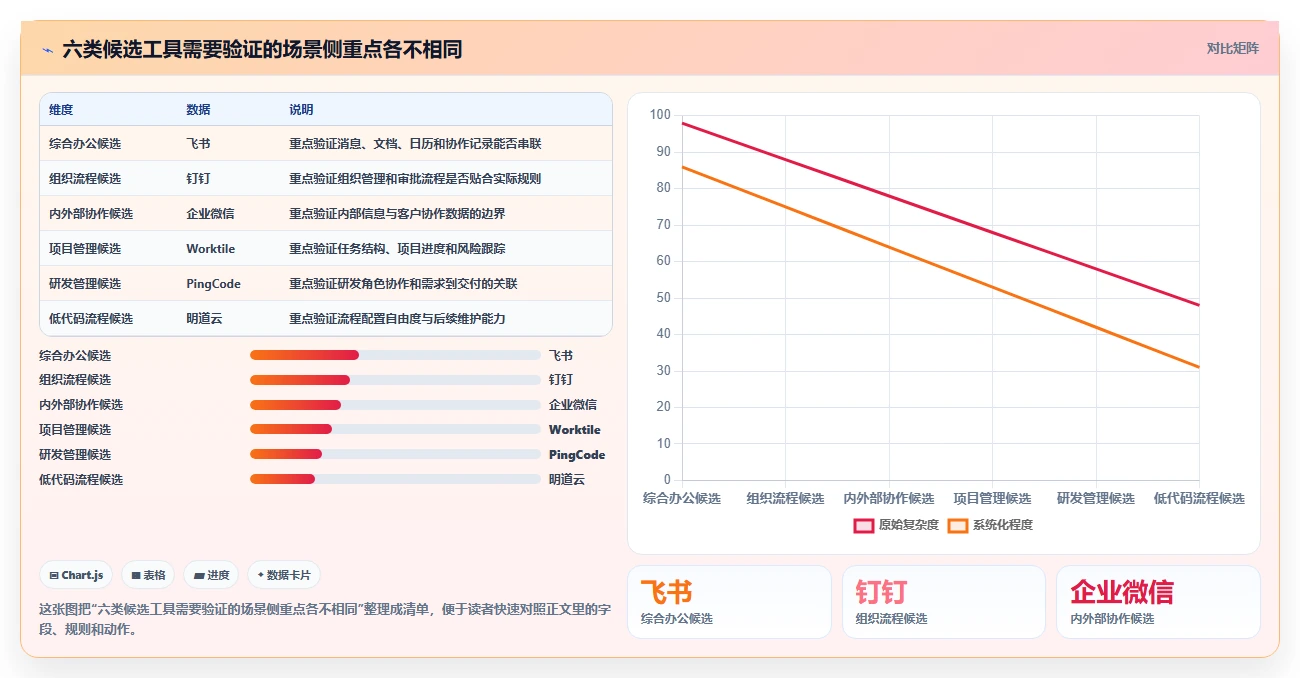Click table cell 内外部协作候选

click(x=91, y=214)
